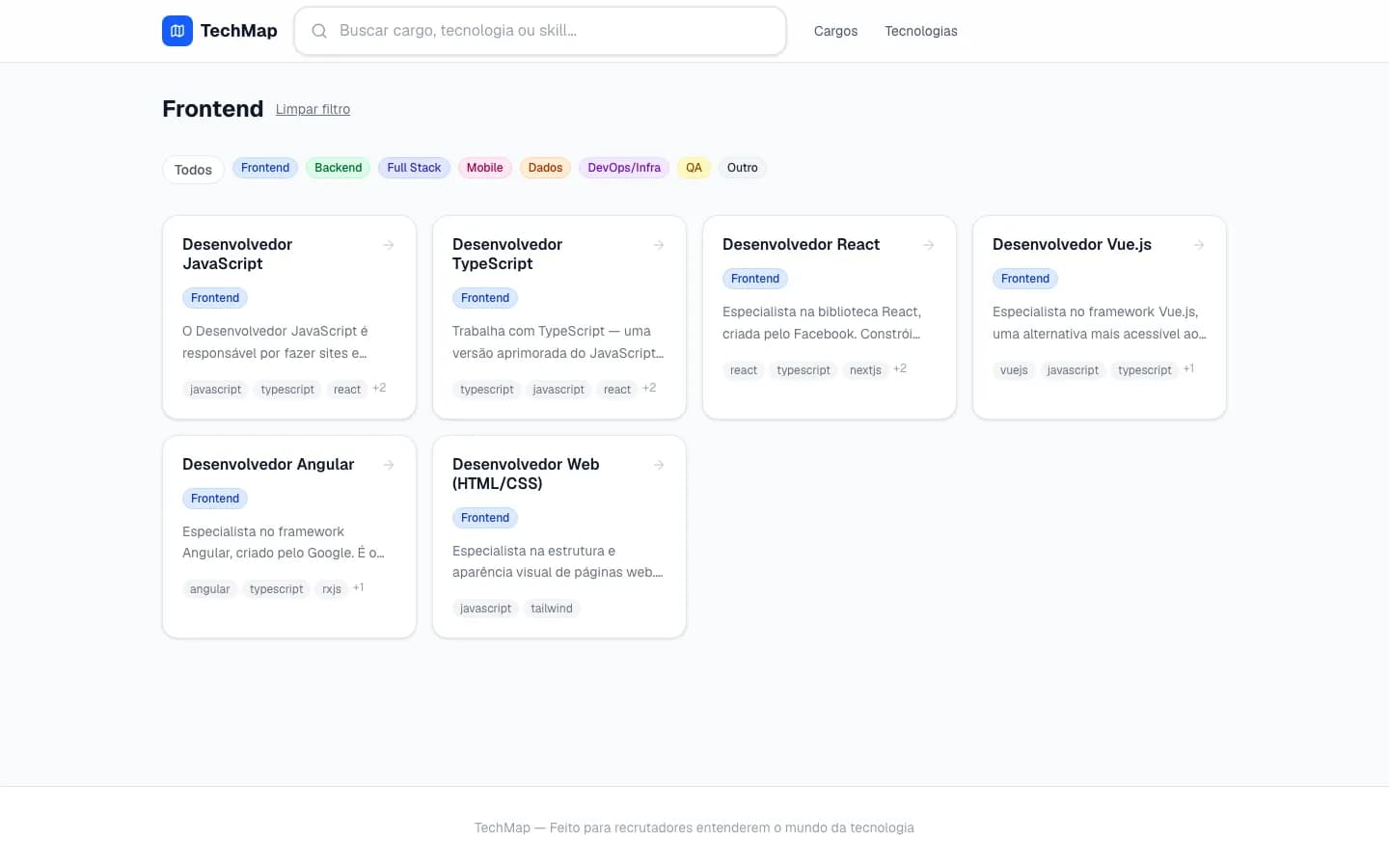
Task: Open the Desenvolvedor Vue.js title
Action: tap(1072, 245)
